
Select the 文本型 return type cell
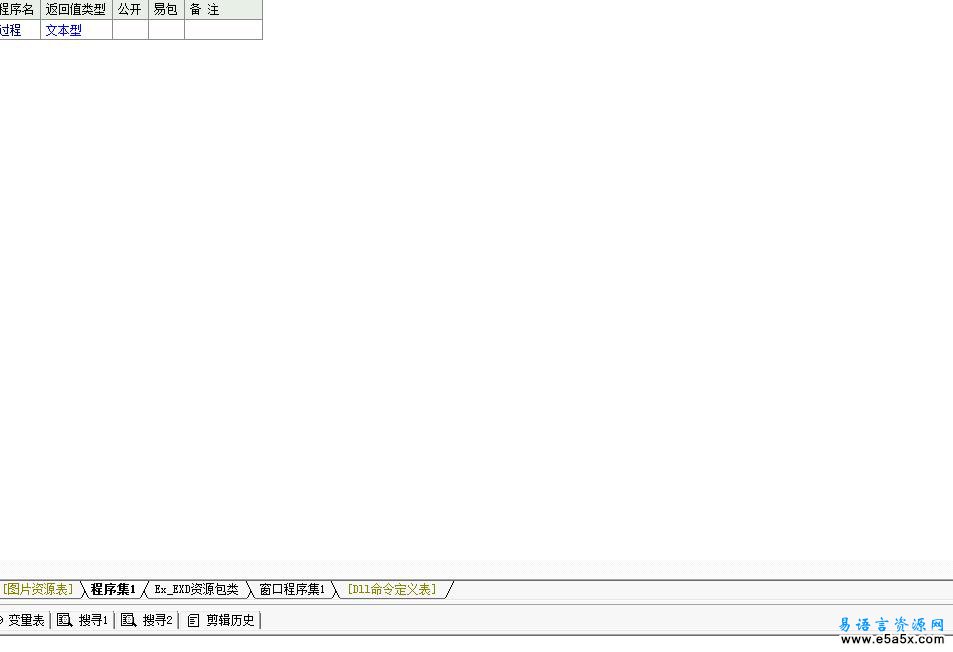point(77,30)
